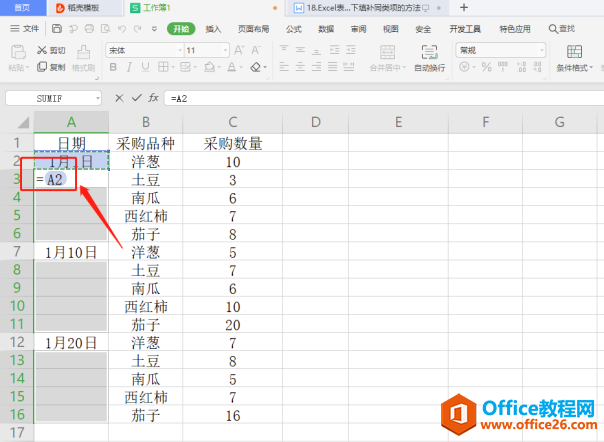
Task: Open the fill color dropdown arrow
Action: click(219, 67)
